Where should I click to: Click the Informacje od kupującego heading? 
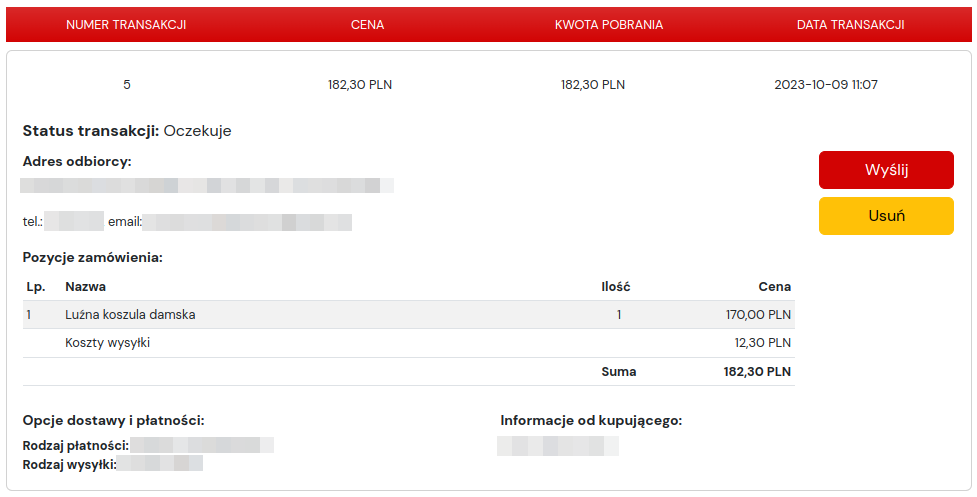pyautogui.click(x=591, y=421)
